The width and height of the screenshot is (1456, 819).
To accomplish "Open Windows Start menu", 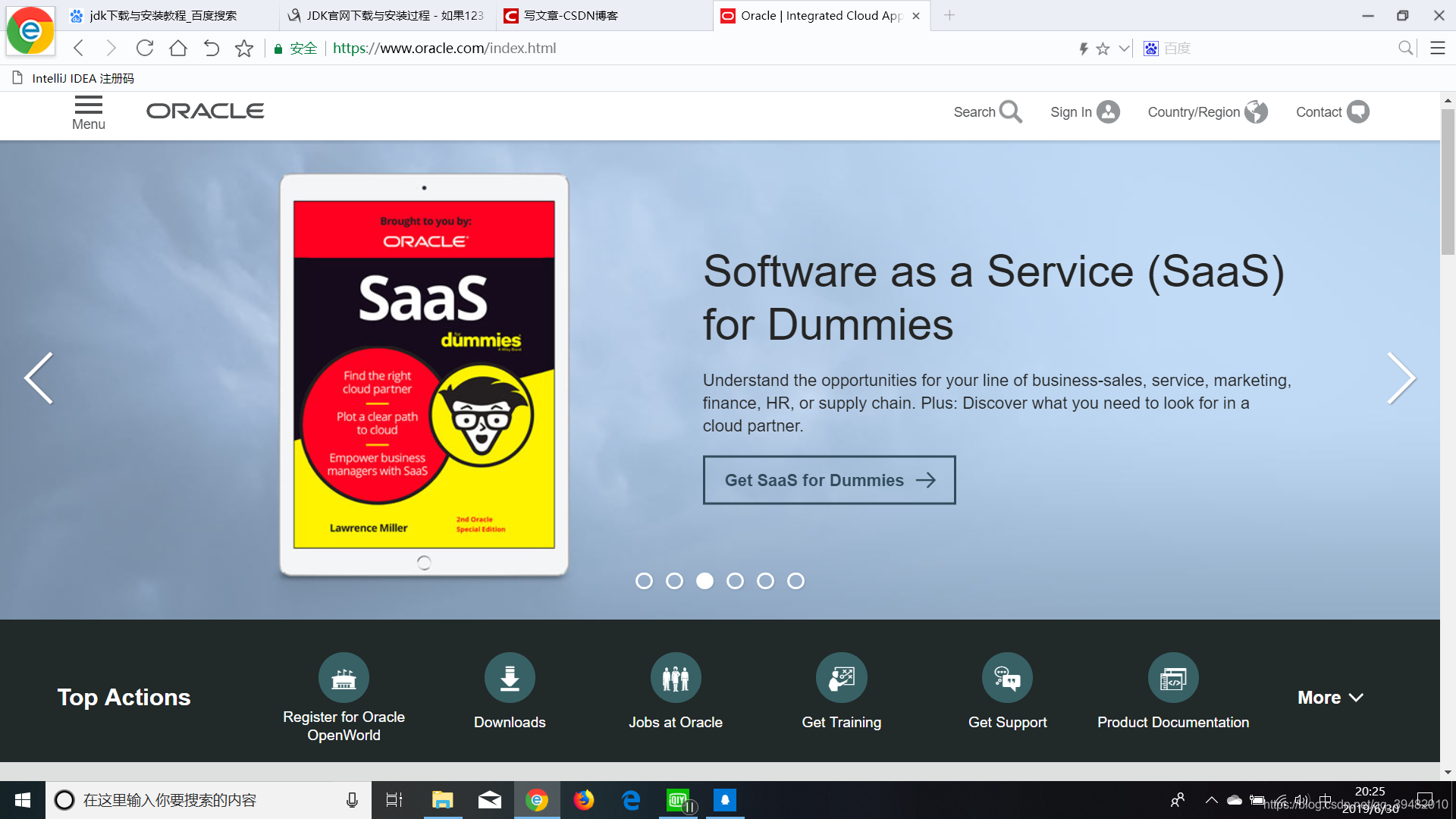I will (23, 800).
